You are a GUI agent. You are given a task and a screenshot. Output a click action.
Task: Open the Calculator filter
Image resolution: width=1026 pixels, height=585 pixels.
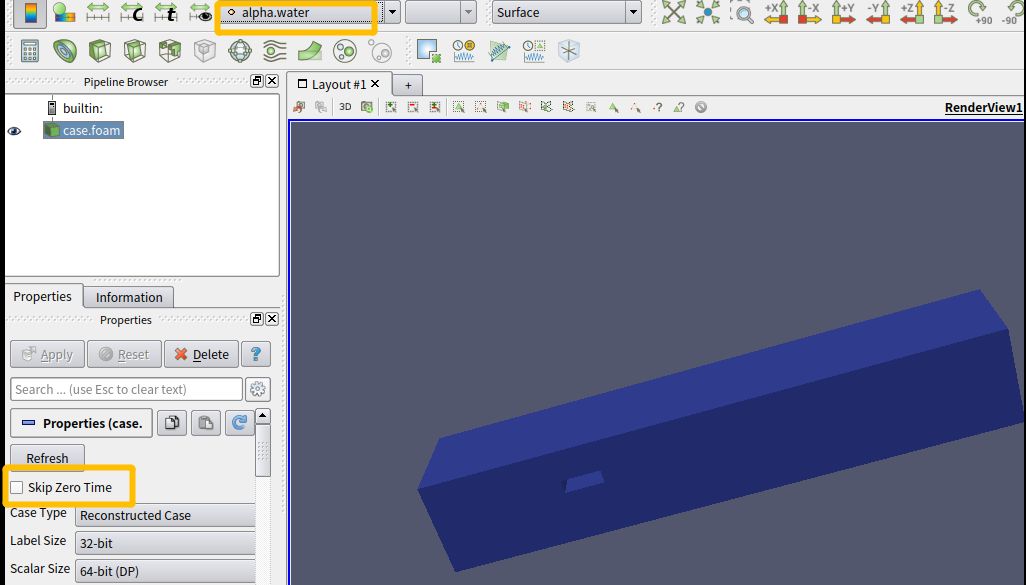coord(30,51)
